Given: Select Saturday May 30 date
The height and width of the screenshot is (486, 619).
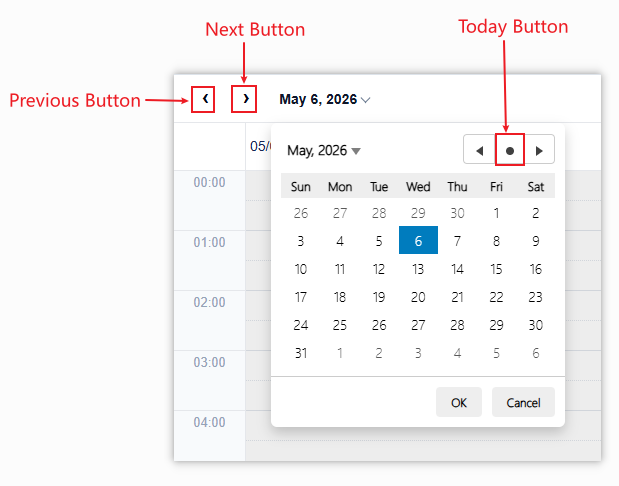Looking at the screenshot, I should pos(535,325).
